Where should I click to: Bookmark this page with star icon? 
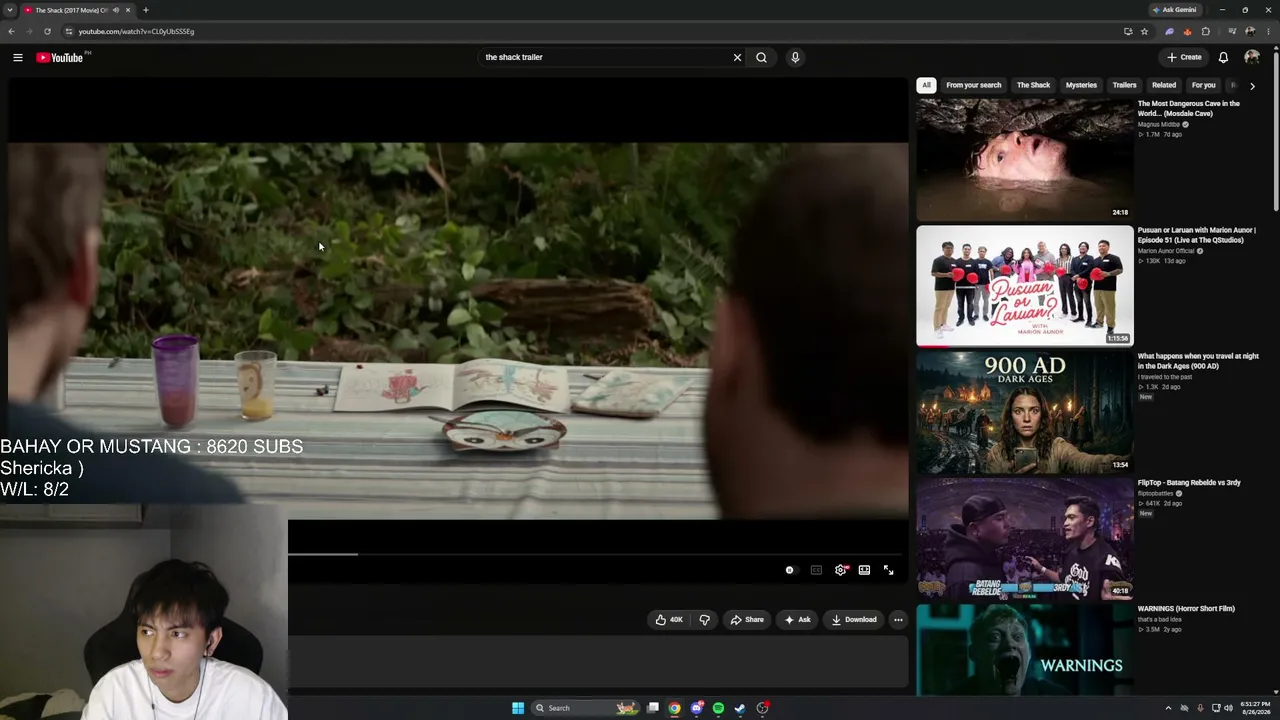pos(1144,31)
